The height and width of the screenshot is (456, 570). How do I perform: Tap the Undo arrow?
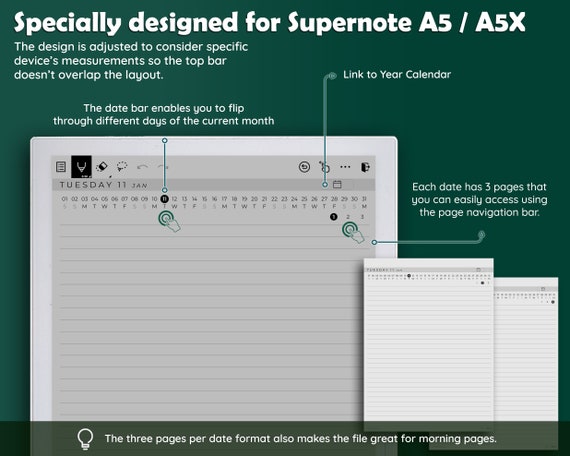[142, 167]
